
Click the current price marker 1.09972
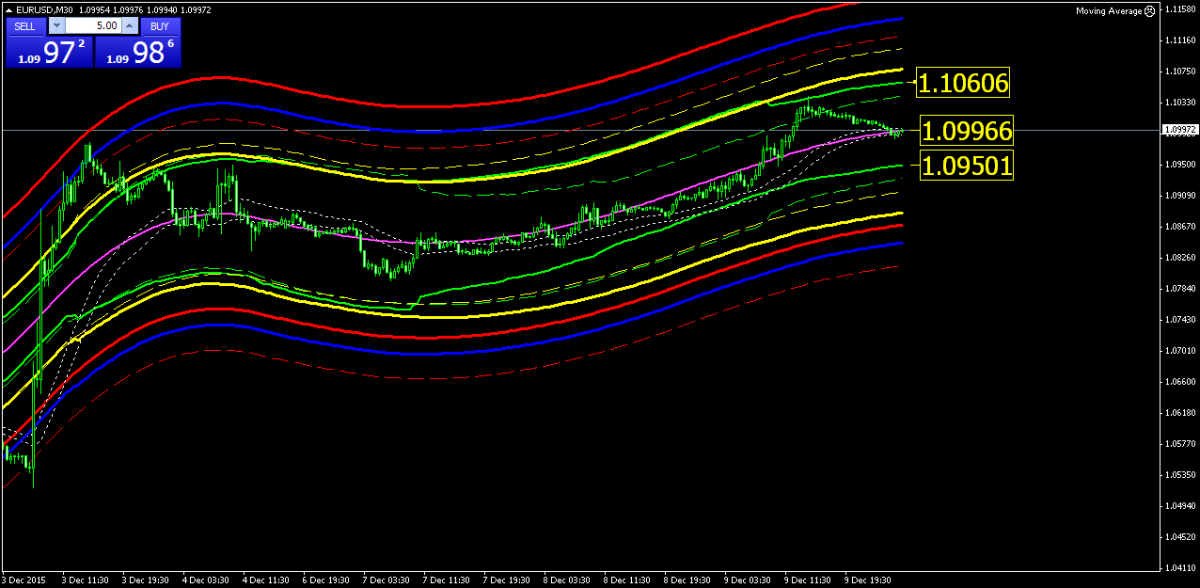(x=1180, y=130)
